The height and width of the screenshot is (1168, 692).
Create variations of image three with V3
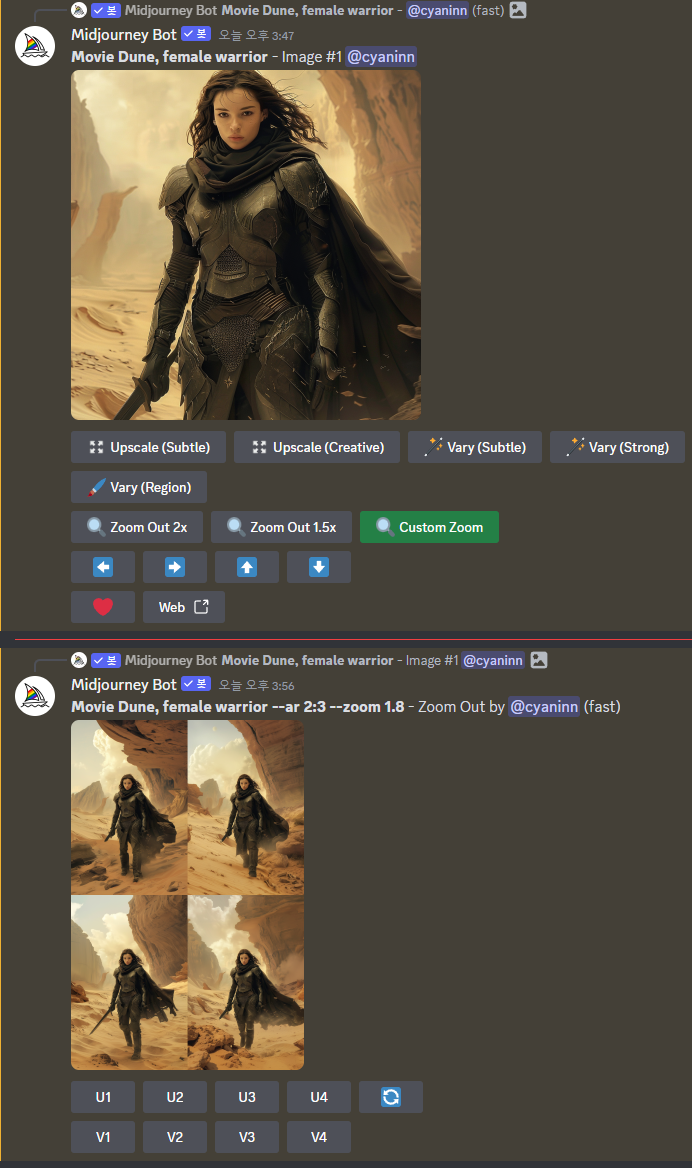point(247,1137)
